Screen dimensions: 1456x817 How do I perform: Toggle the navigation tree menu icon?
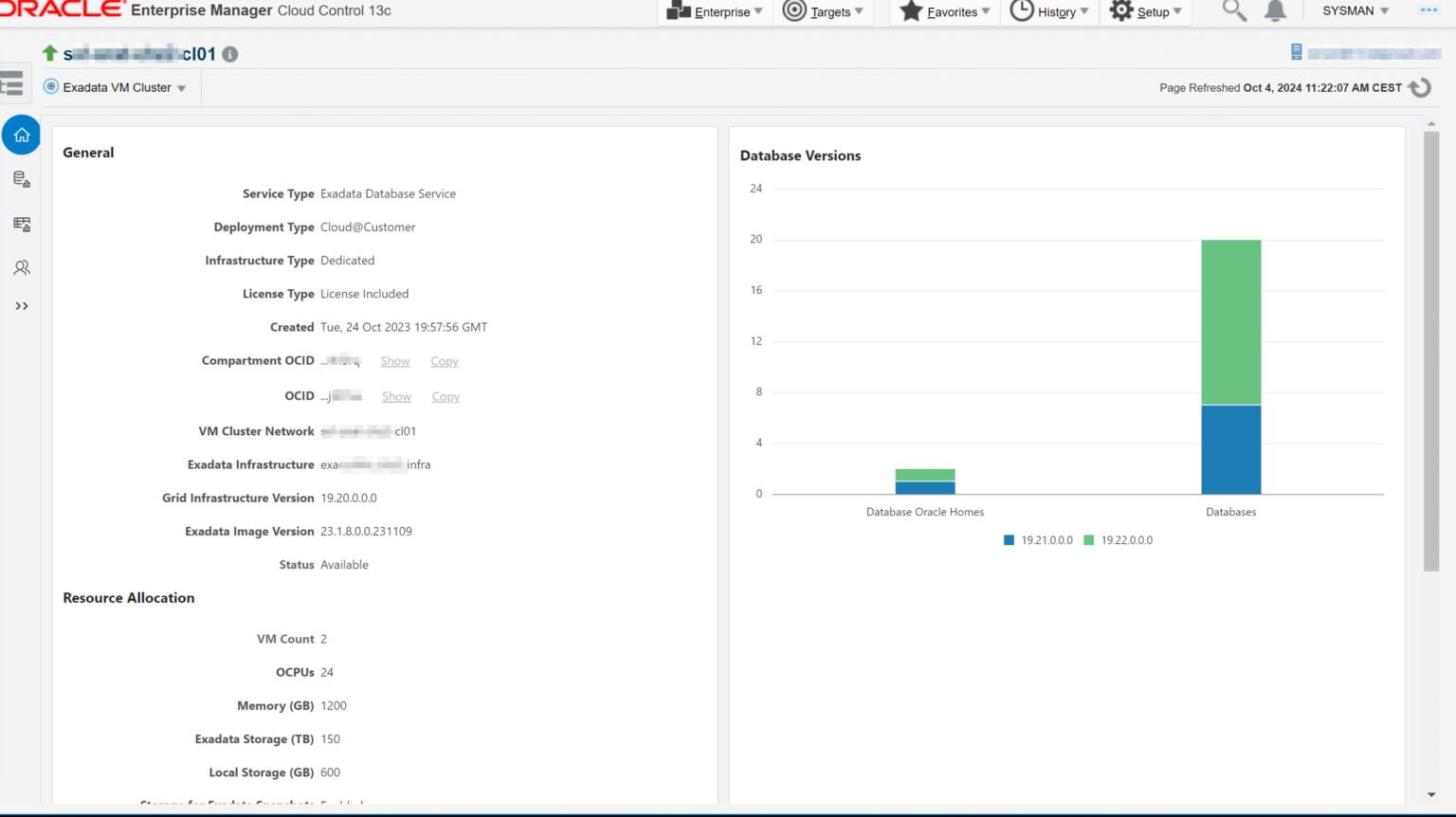point(12,83)
